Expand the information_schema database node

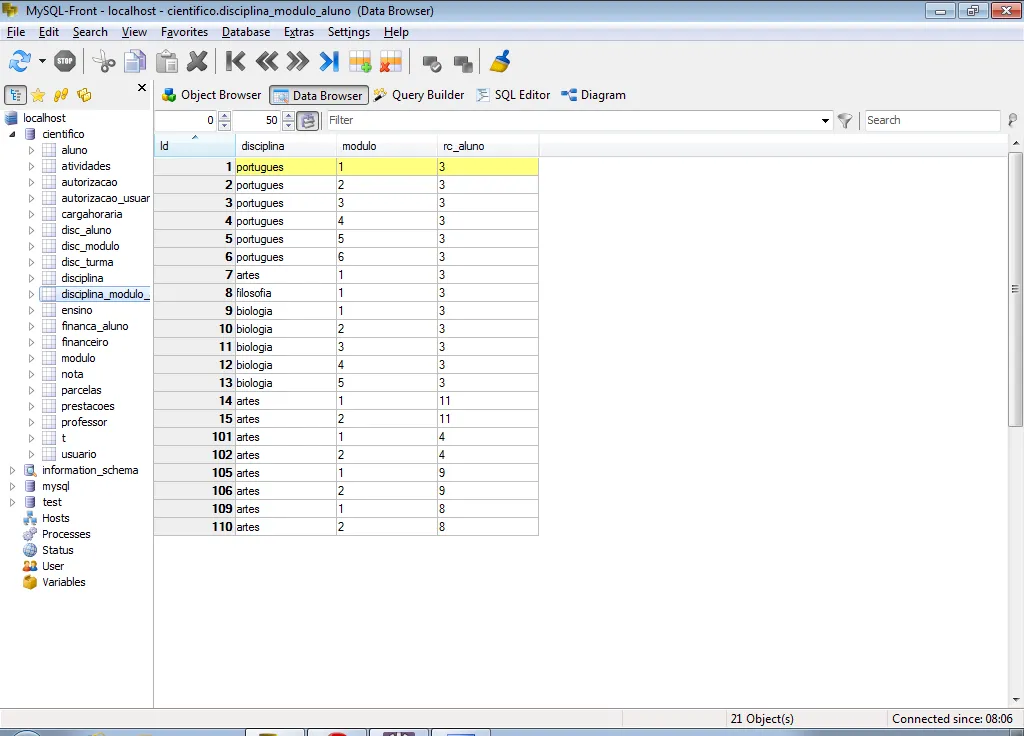coord(13,470)
